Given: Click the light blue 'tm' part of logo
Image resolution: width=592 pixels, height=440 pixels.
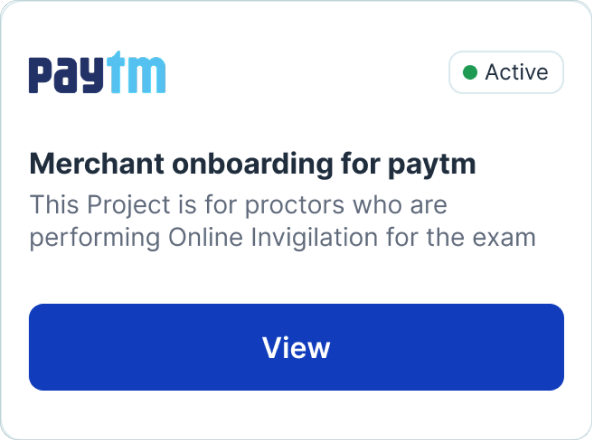Looking at the screenshot, I should (136, 72).
